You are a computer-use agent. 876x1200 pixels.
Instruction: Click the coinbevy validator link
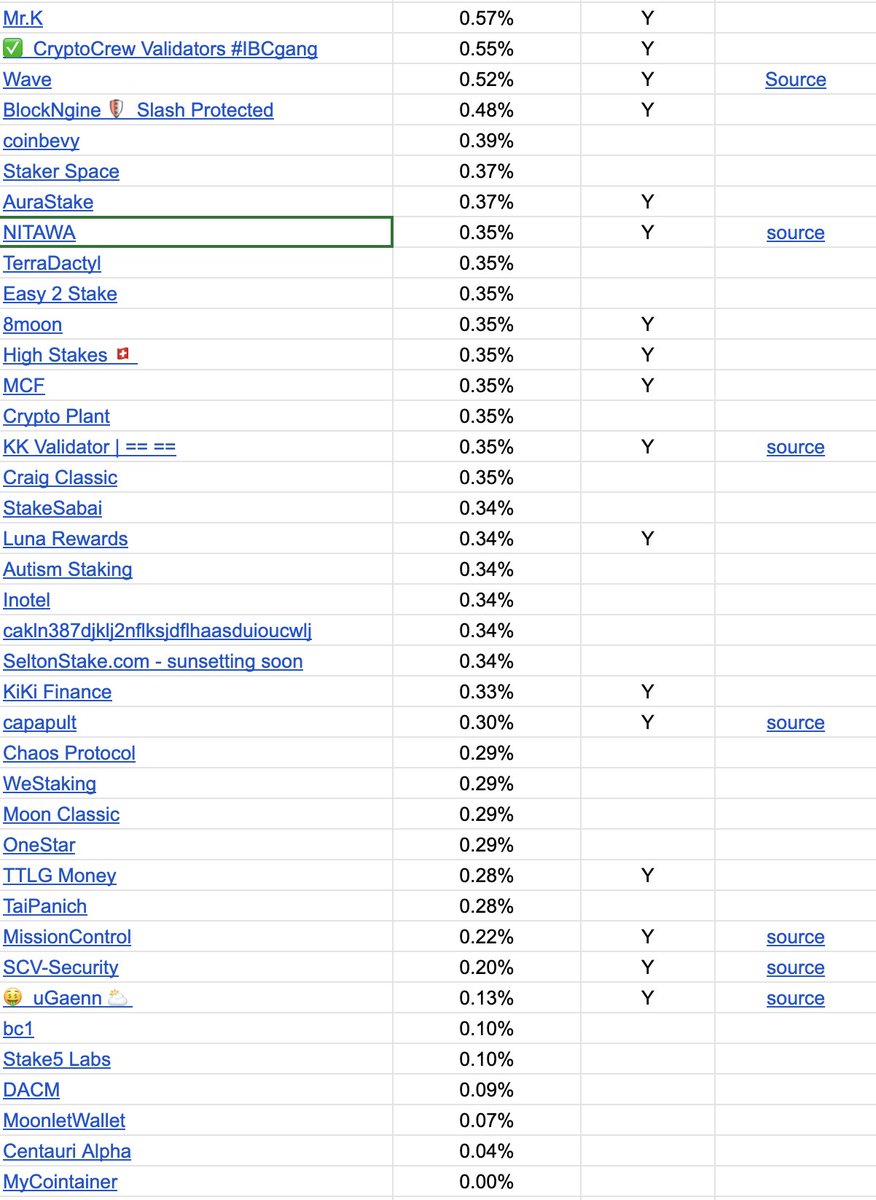coord(41,141)
